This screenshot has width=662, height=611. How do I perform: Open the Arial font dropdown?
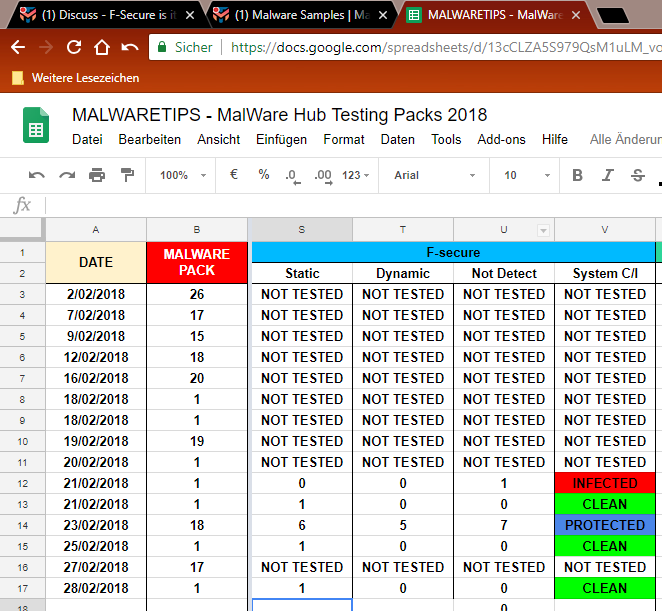coord(432,175)
